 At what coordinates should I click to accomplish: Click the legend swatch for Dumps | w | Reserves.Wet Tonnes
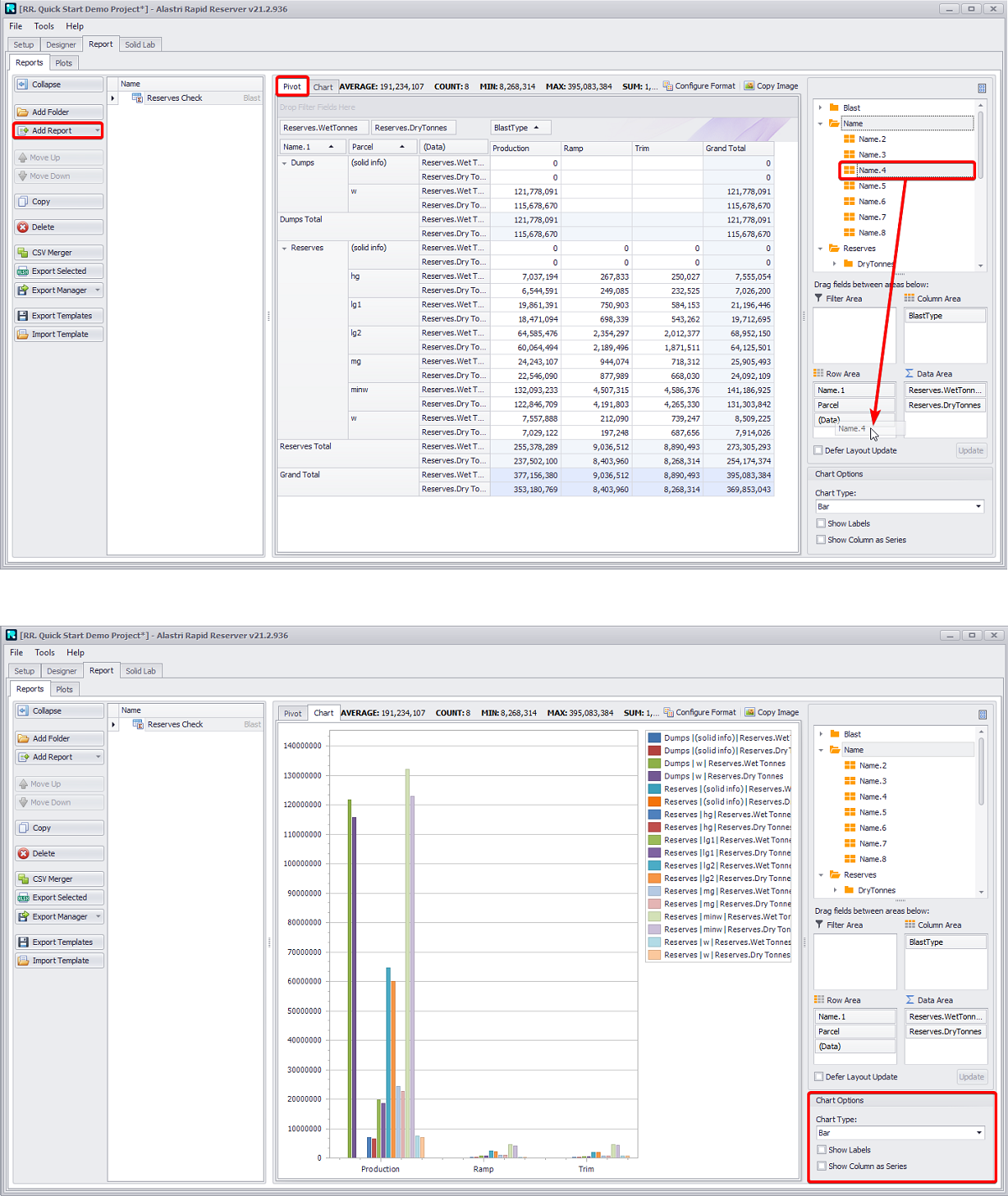click(x=654, y=763)
